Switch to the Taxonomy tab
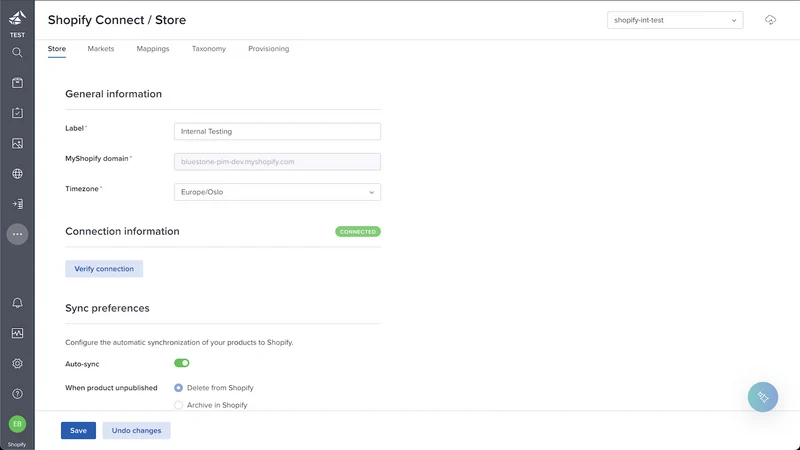Screen dimensions: 800x450 click(x=209, y=49)
